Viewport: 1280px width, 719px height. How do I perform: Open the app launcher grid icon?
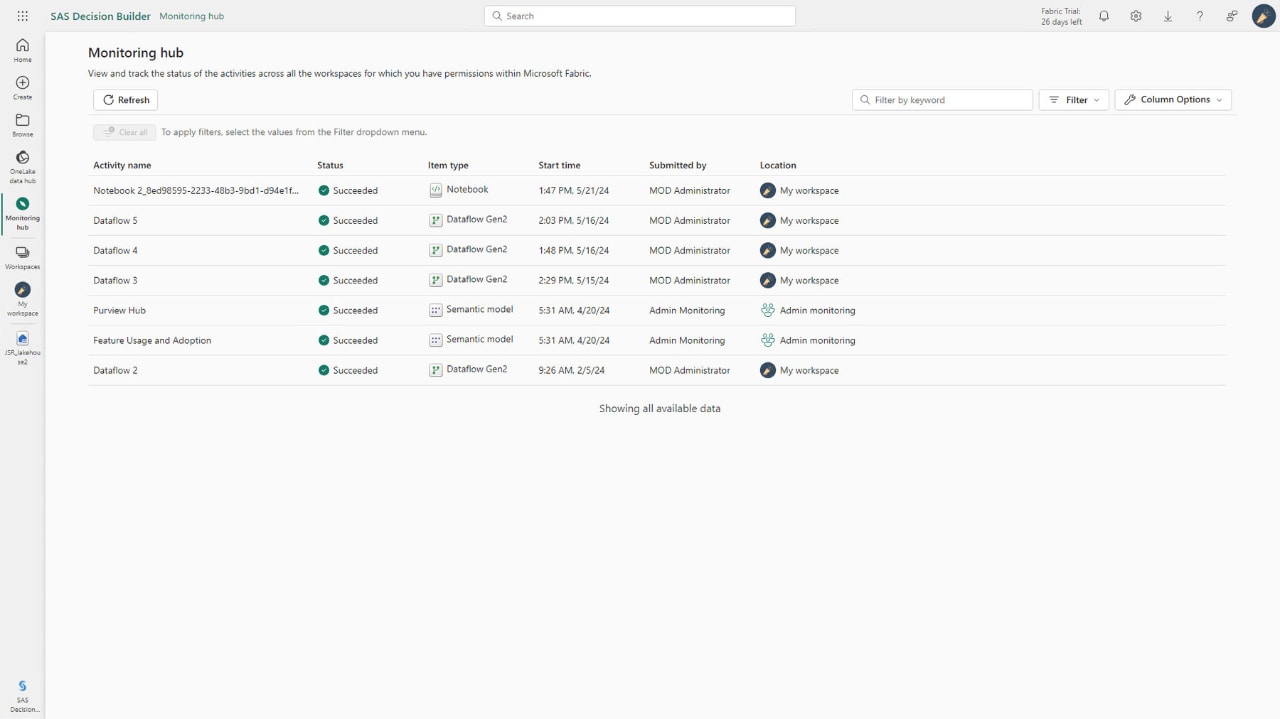(x=23, y=16)
